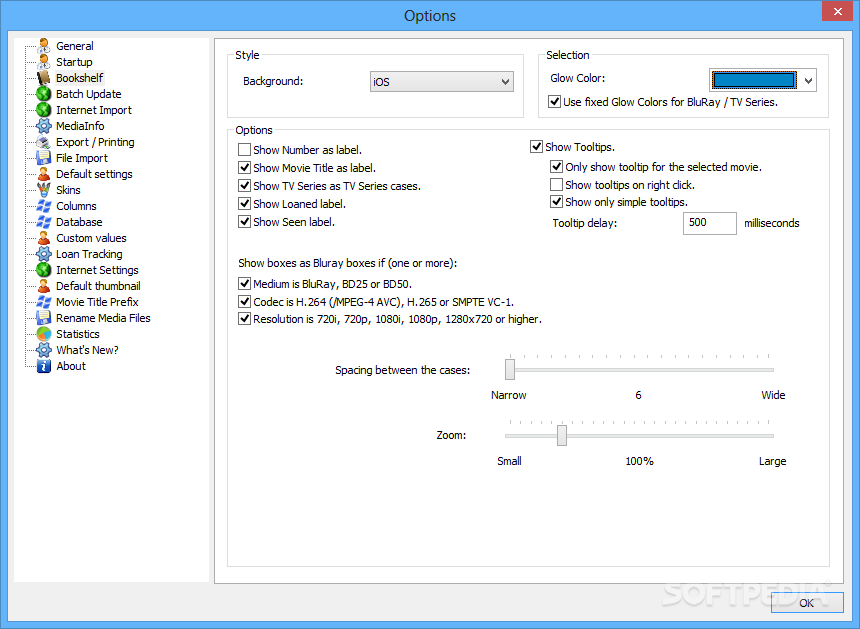
Task: Enable Show Number as label
Action: [245, 150]
